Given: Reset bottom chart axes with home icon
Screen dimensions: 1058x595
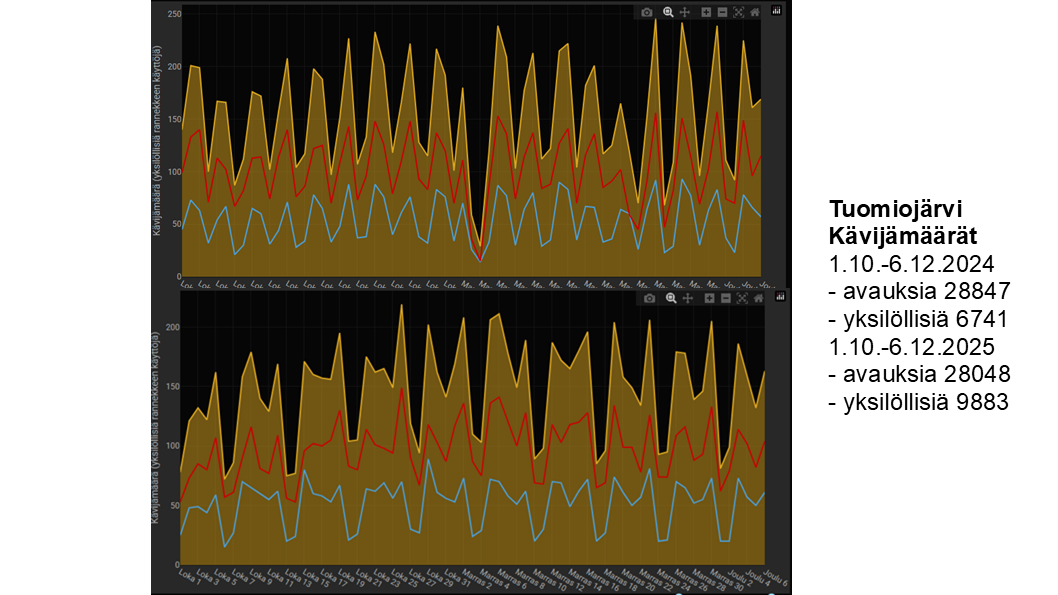Looking at the screenshot, I should coord(756,298).
